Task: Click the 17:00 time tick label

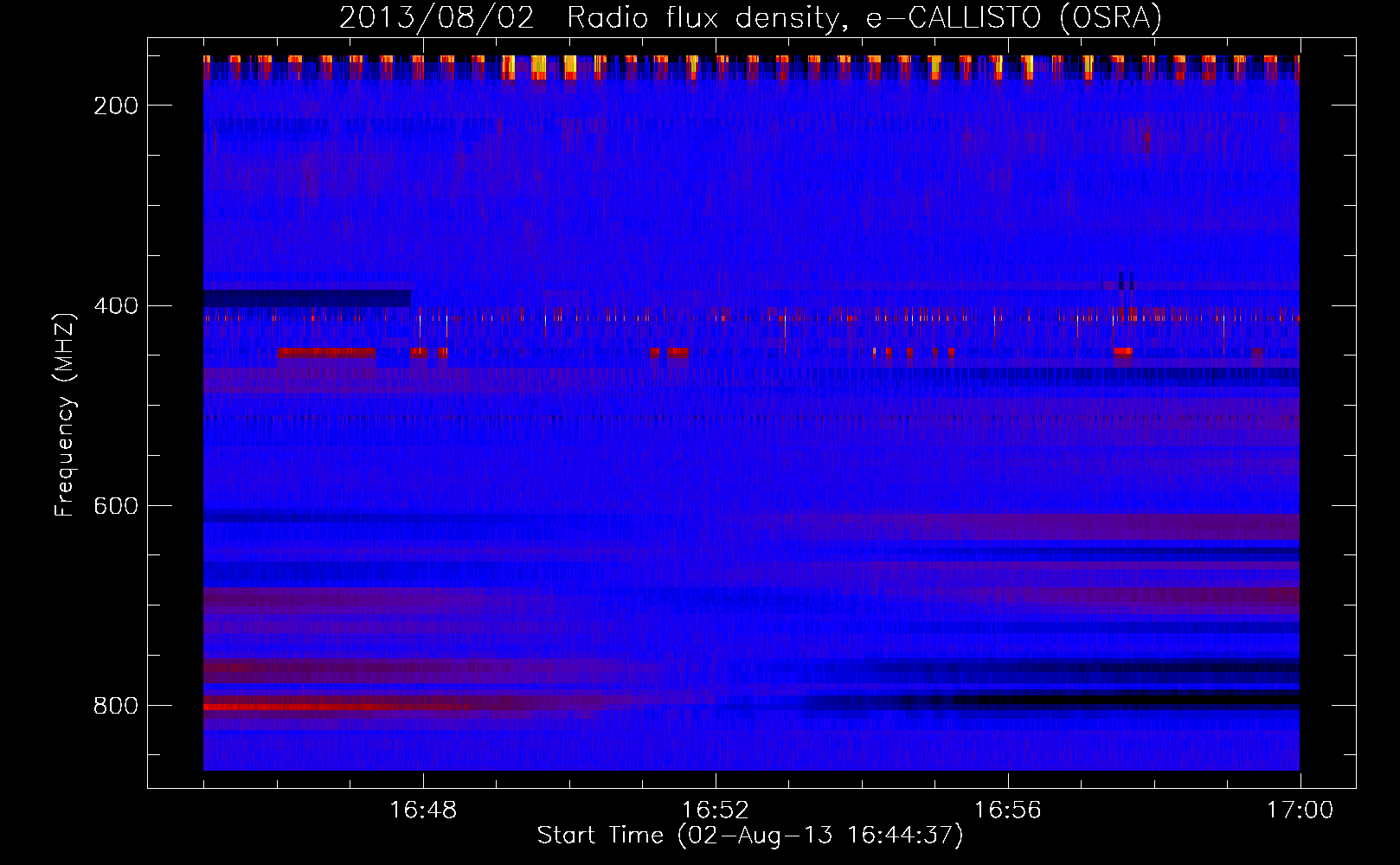Action: tap(1300, 811)
